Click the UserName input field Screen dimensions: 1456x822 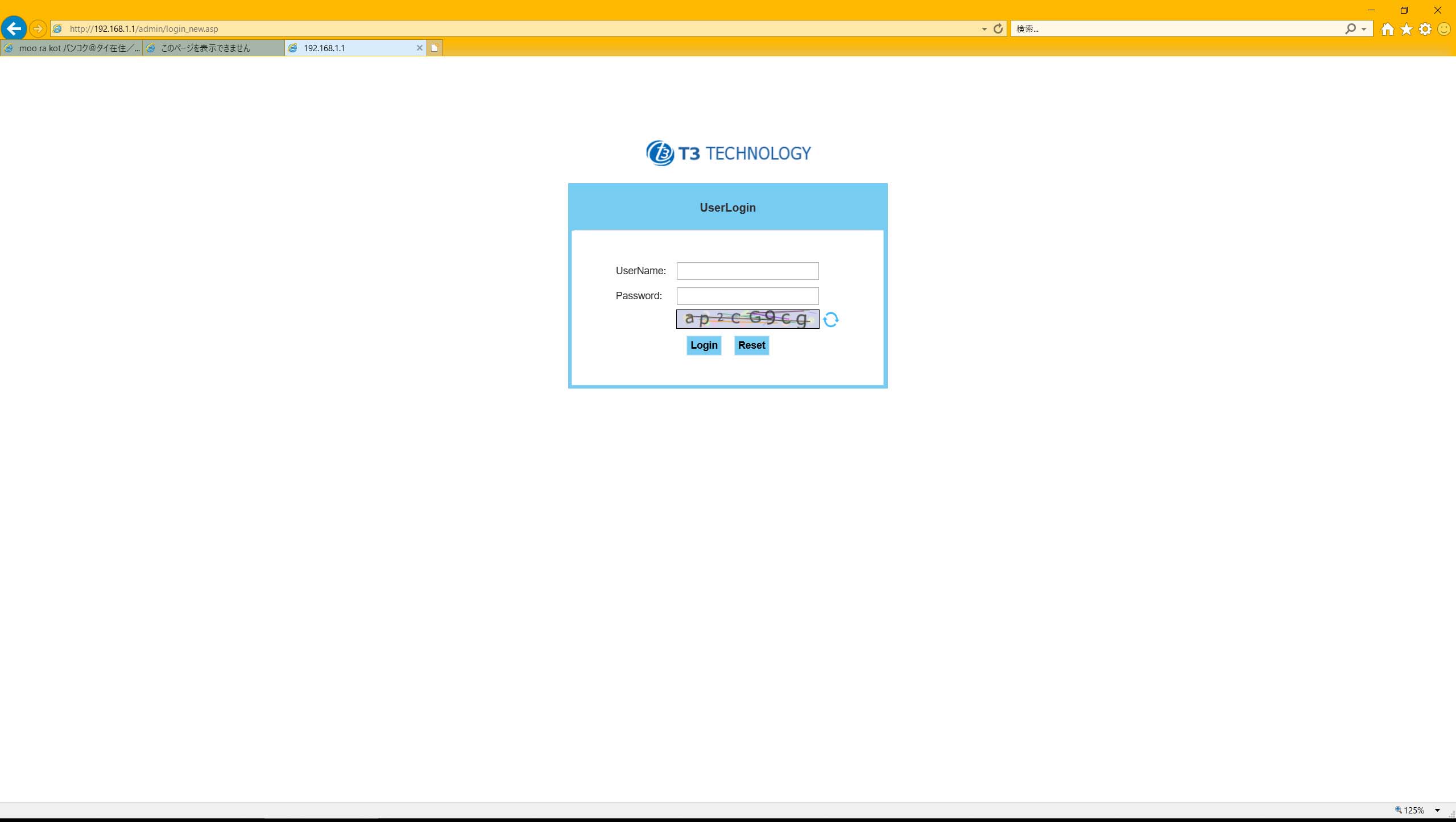[747, 271]
